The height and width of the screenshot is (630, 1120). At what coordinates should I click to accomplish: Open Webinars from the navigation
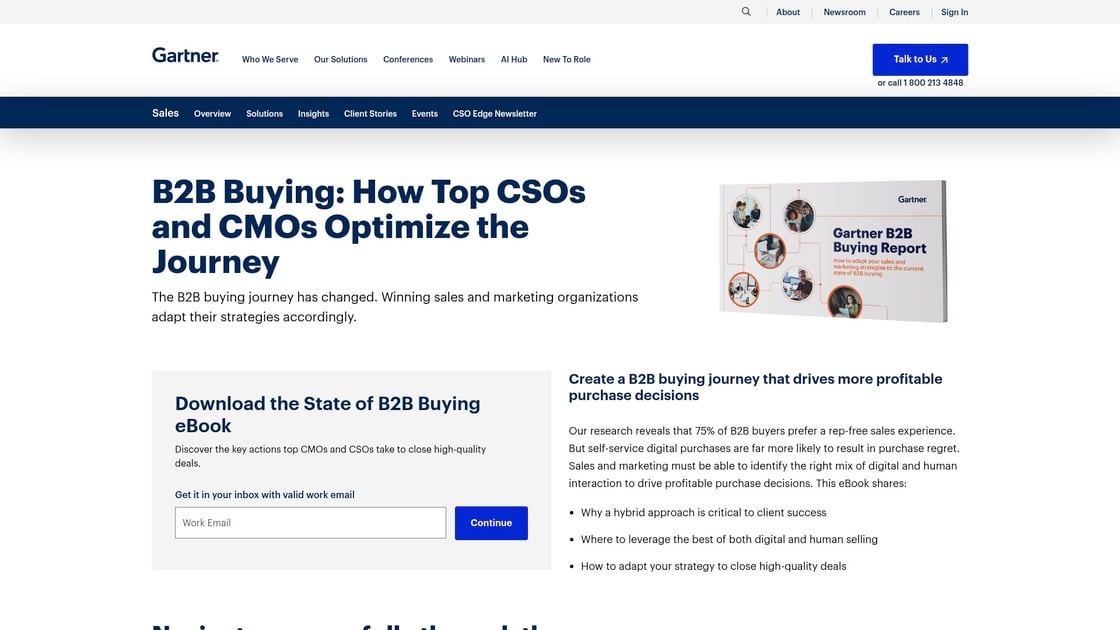point(466,59)
